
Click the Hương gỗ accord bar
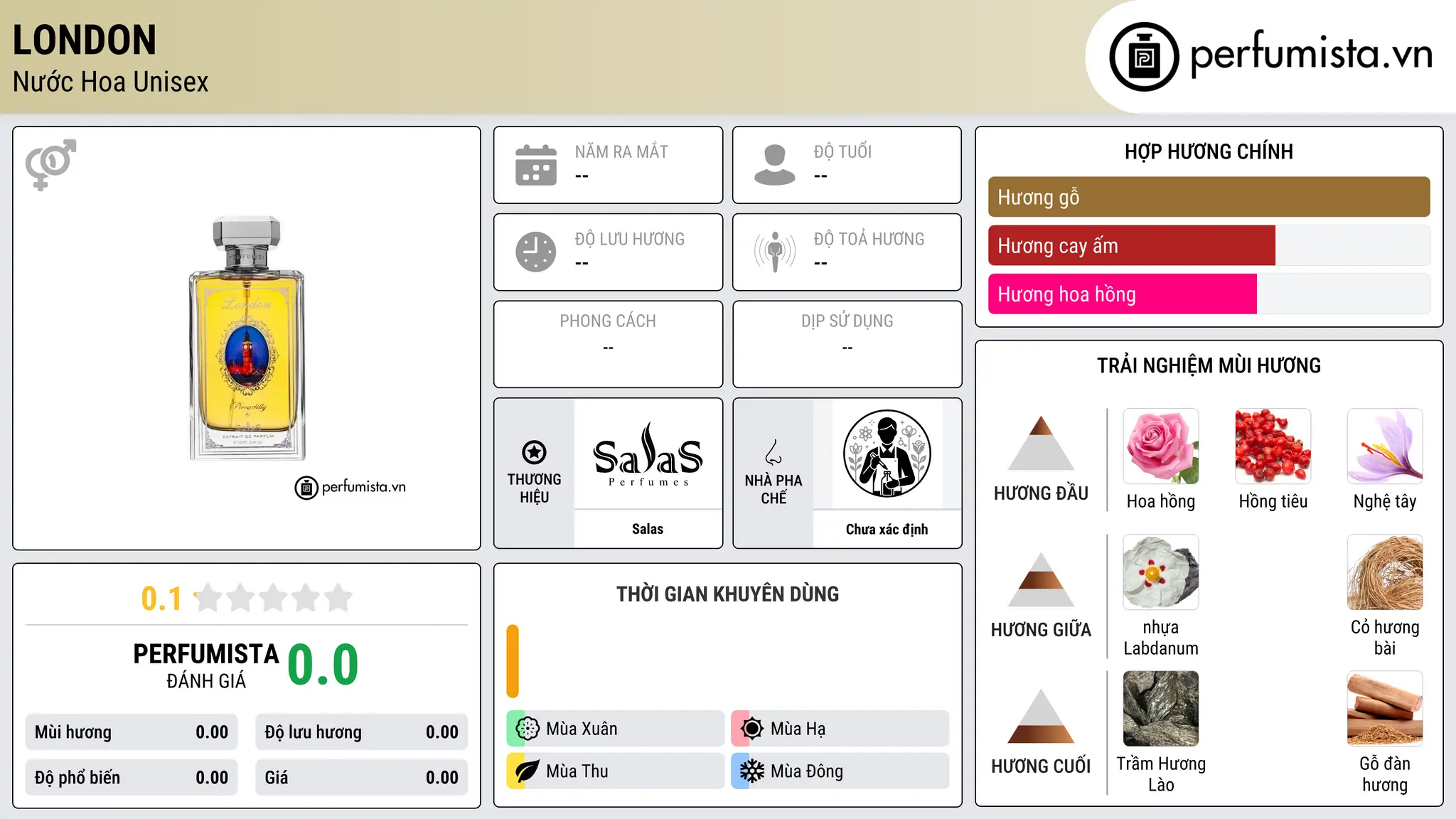click(x=1209, y=197)
